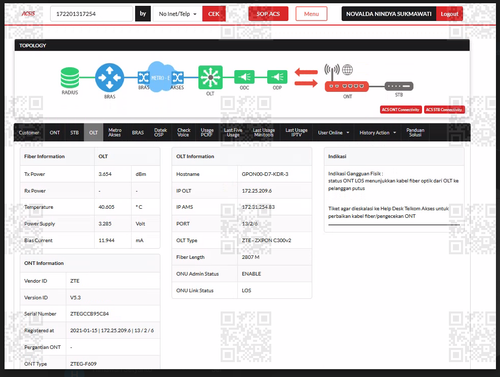Click the Fiber Length value 2807 M
The height and width of the screenshot is (377, 500).
[251, 257]
